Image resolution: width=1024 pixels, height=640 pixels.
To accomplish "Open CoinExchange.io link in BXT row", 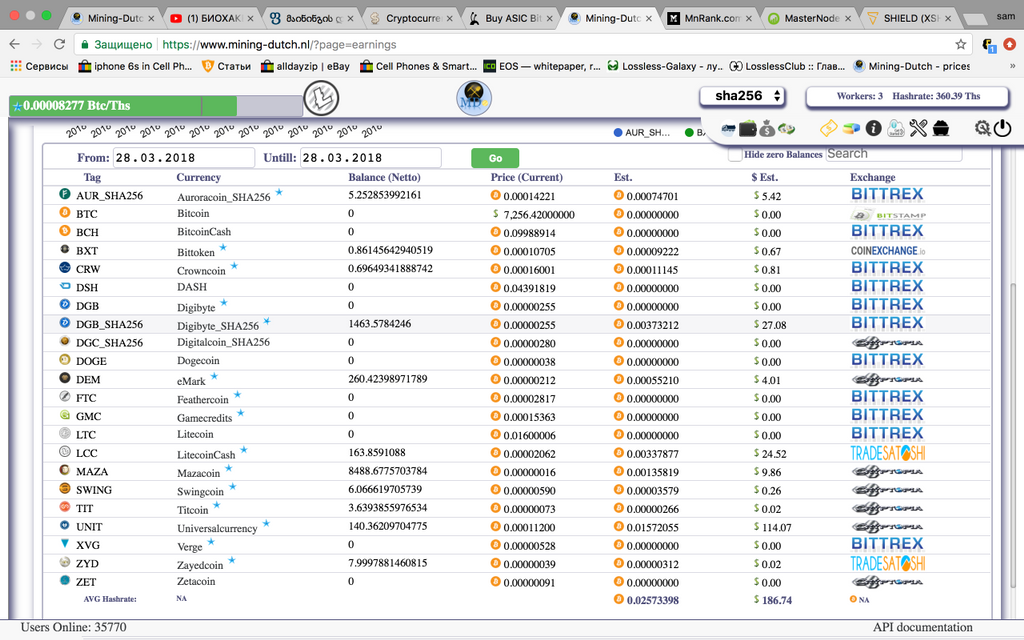I will point(888,251).
